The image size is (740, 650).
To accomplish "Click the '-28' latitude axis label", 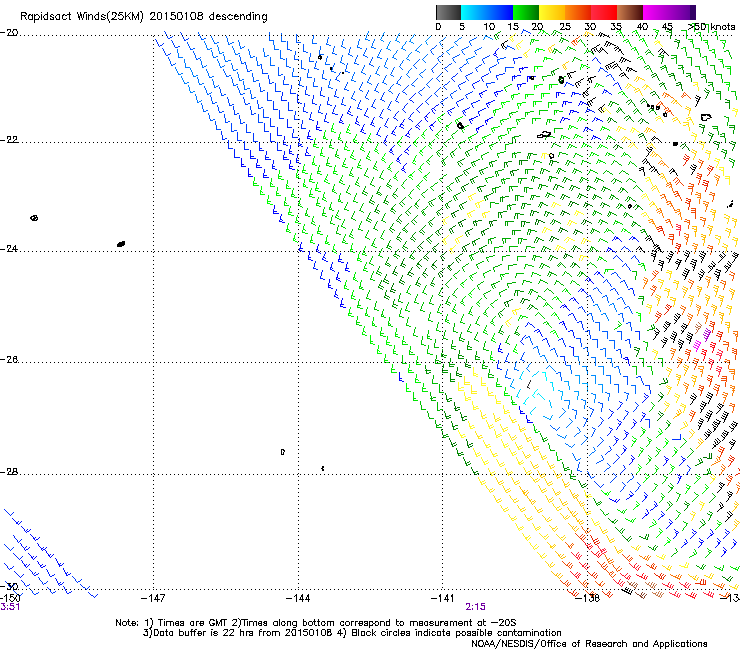I will (x=9, y=472).
